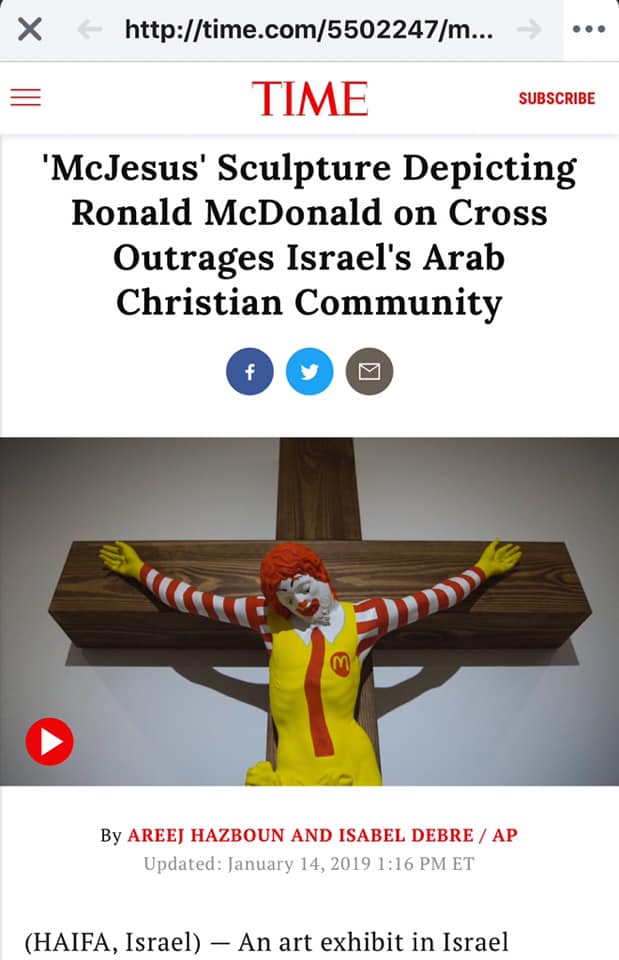Click the M badge on the sculpture's chest
Image resolution: width=619 pixels, height=960 pixels.
(340, 664)
